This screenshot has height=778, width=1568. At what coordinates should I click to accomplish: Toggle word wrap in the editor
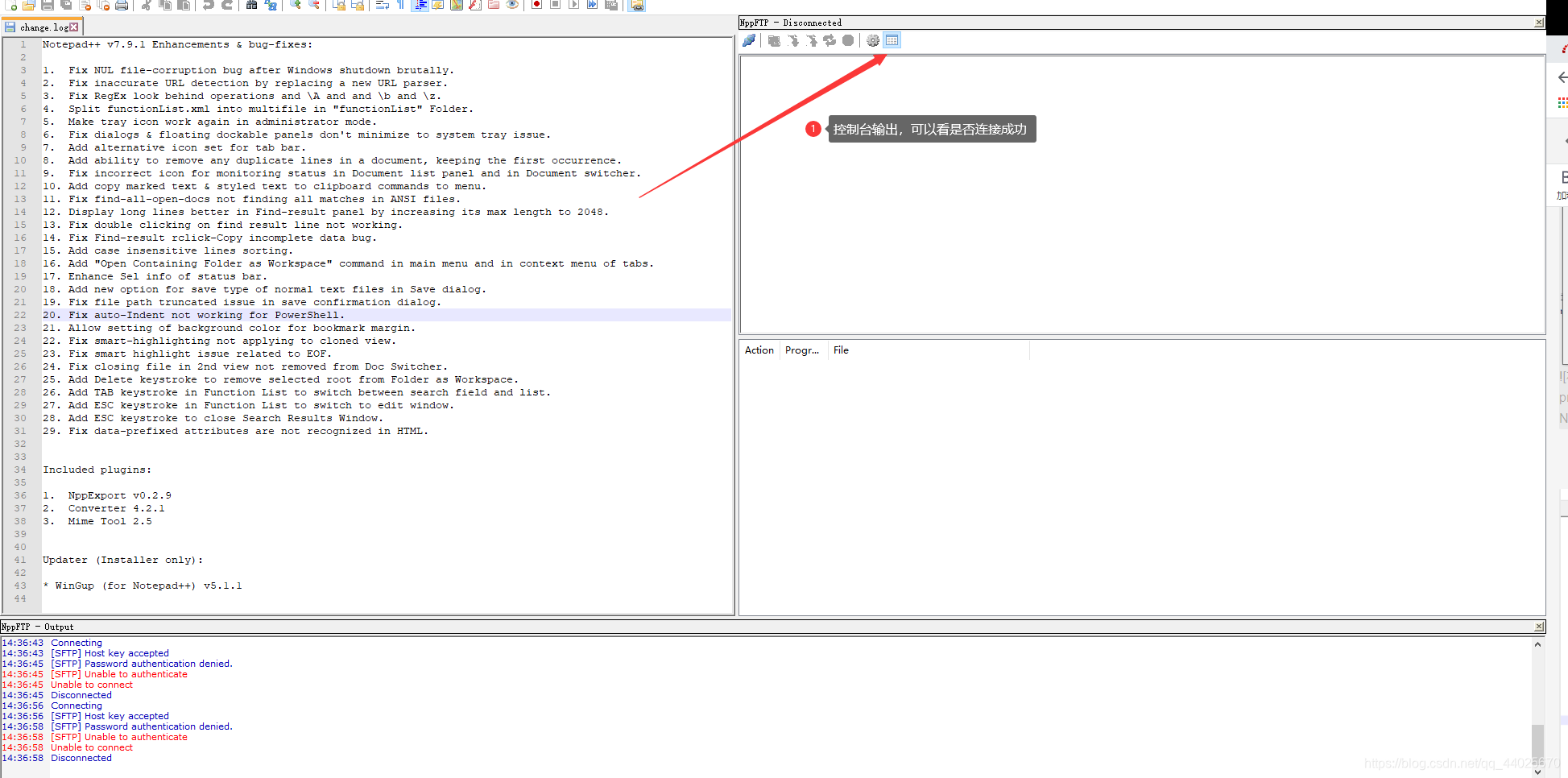point(383,5)
